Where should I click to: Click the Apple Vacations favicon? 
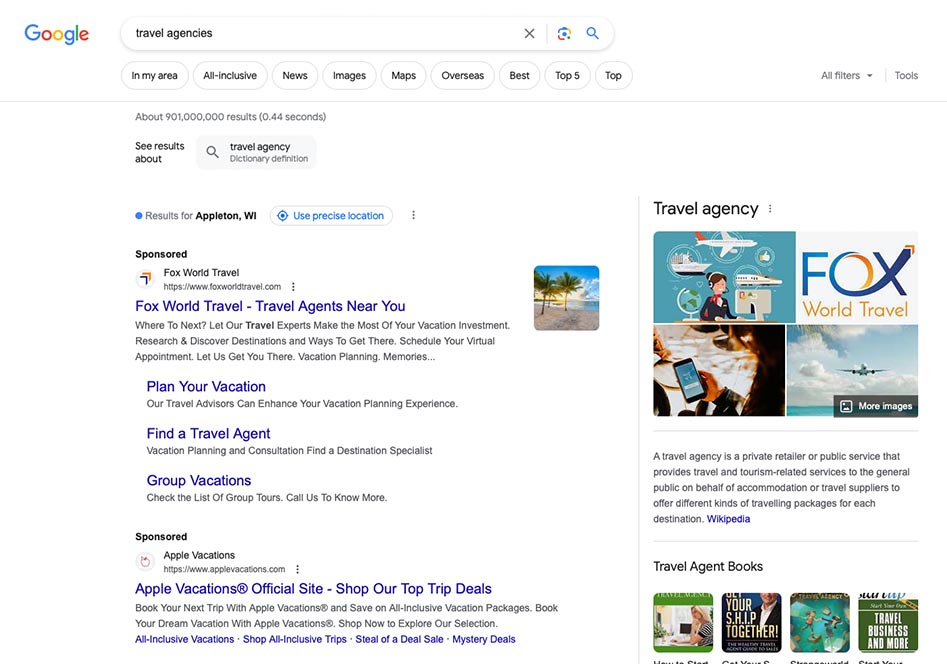pyautogui.click(x=145, y=562)
